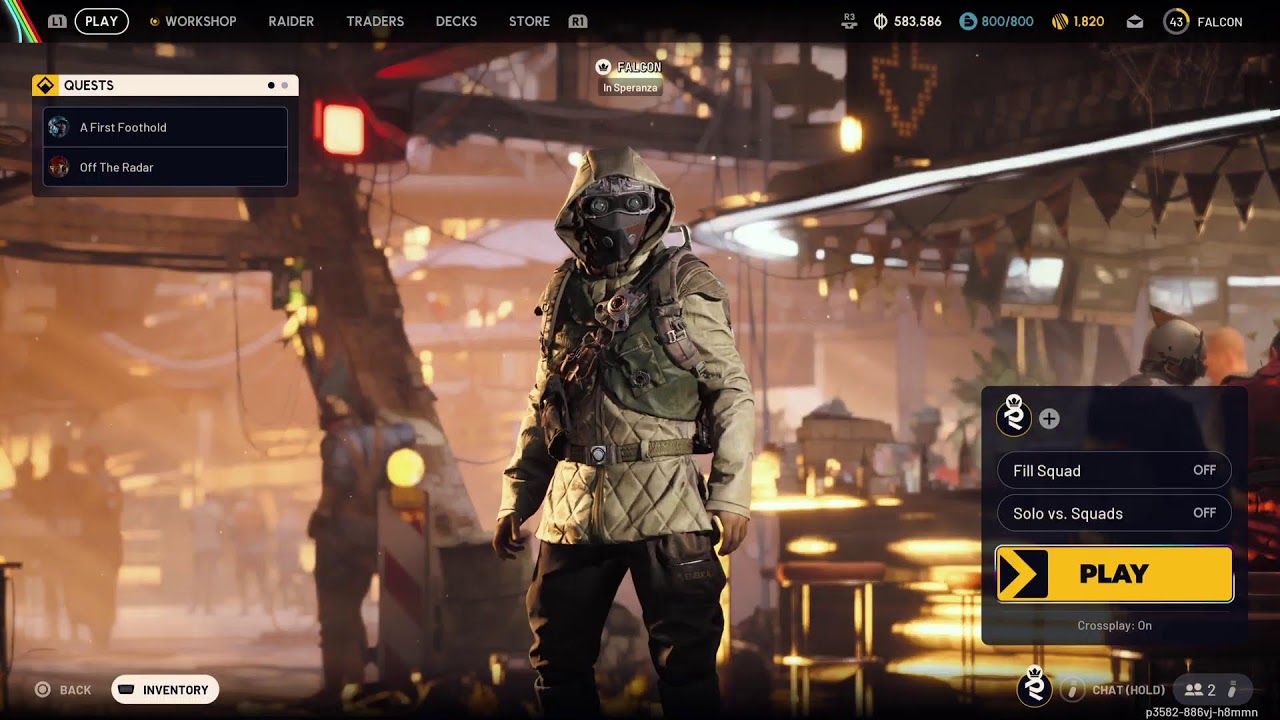Click the 1,820 currency amount
The image size is (1280, 720).
pyautogui.click(x=1089, y=21)
